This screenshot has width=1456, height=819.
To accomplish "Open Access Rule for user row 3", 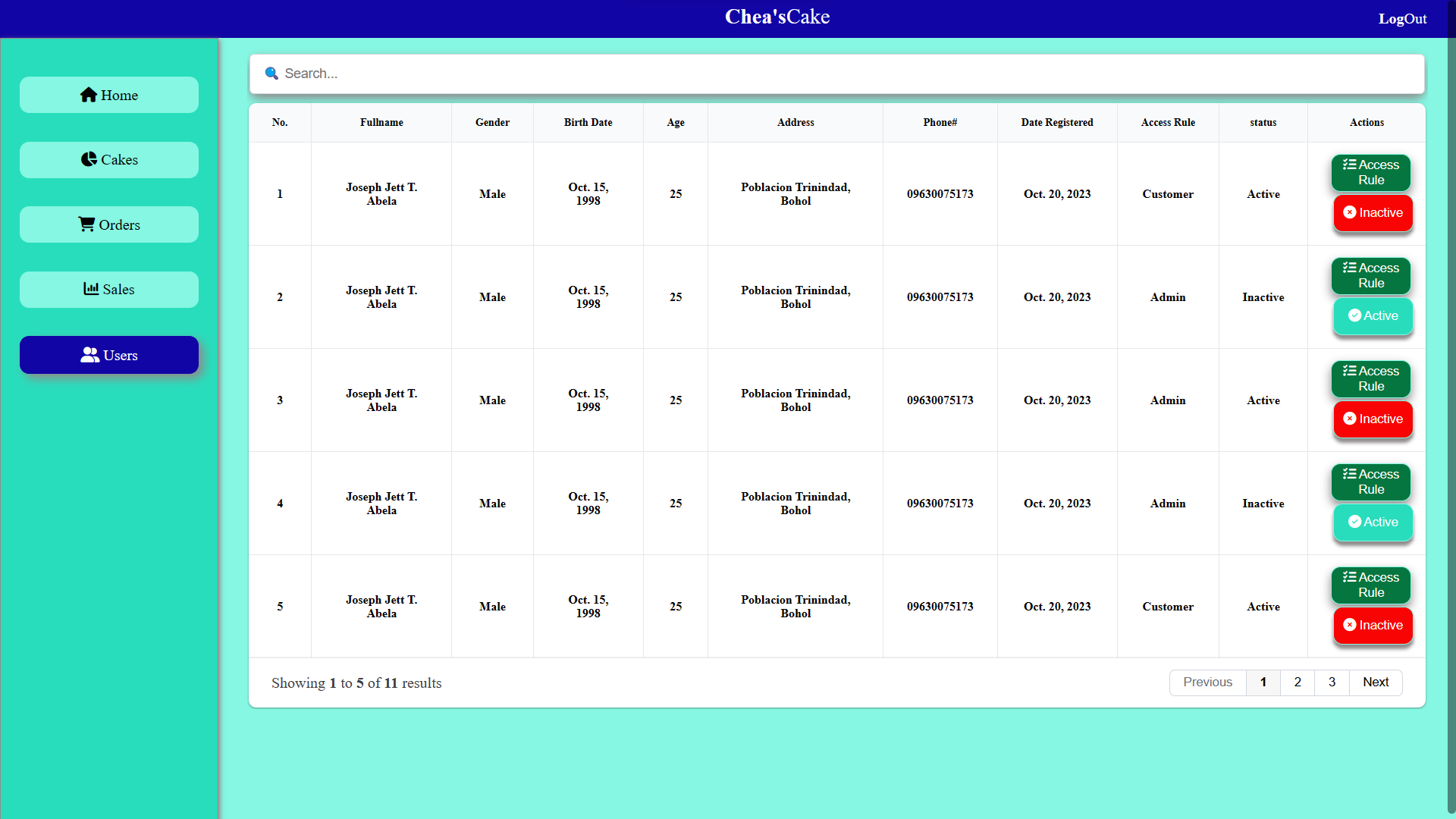I will (x=1371, y=379).
